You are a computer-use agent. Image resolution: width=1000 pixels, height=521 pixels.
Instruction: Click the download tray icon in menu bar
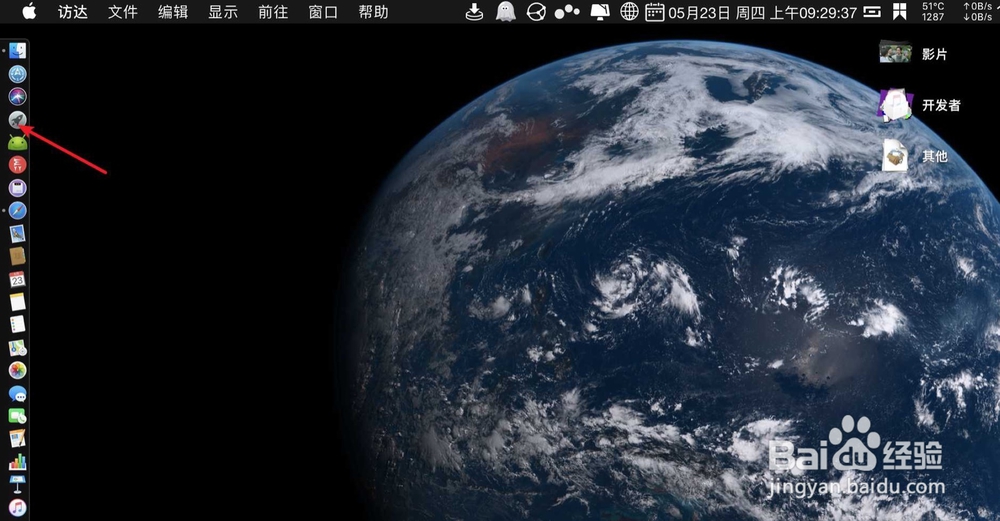[474, 11]
